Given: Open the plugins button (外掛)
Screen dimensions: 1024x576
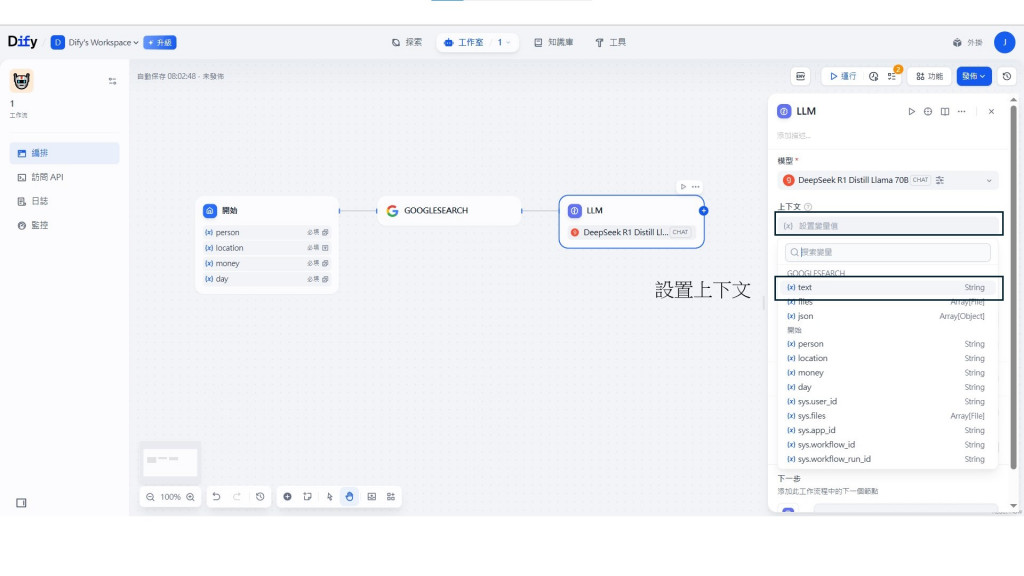Looking at the screenshot, I should click(x=968, y=42).
